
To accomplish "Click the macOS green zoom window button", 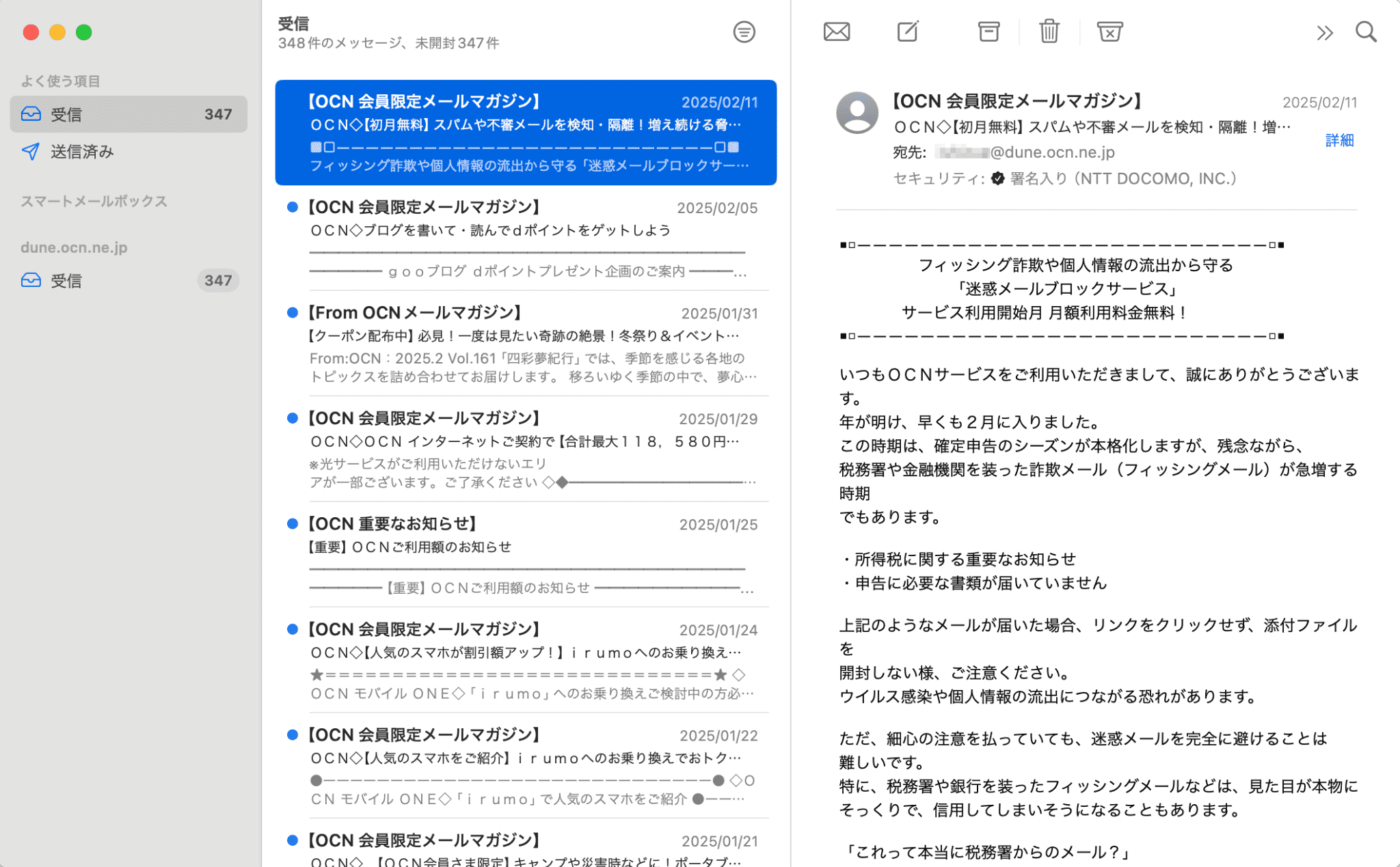I will [x=83, y=32].
